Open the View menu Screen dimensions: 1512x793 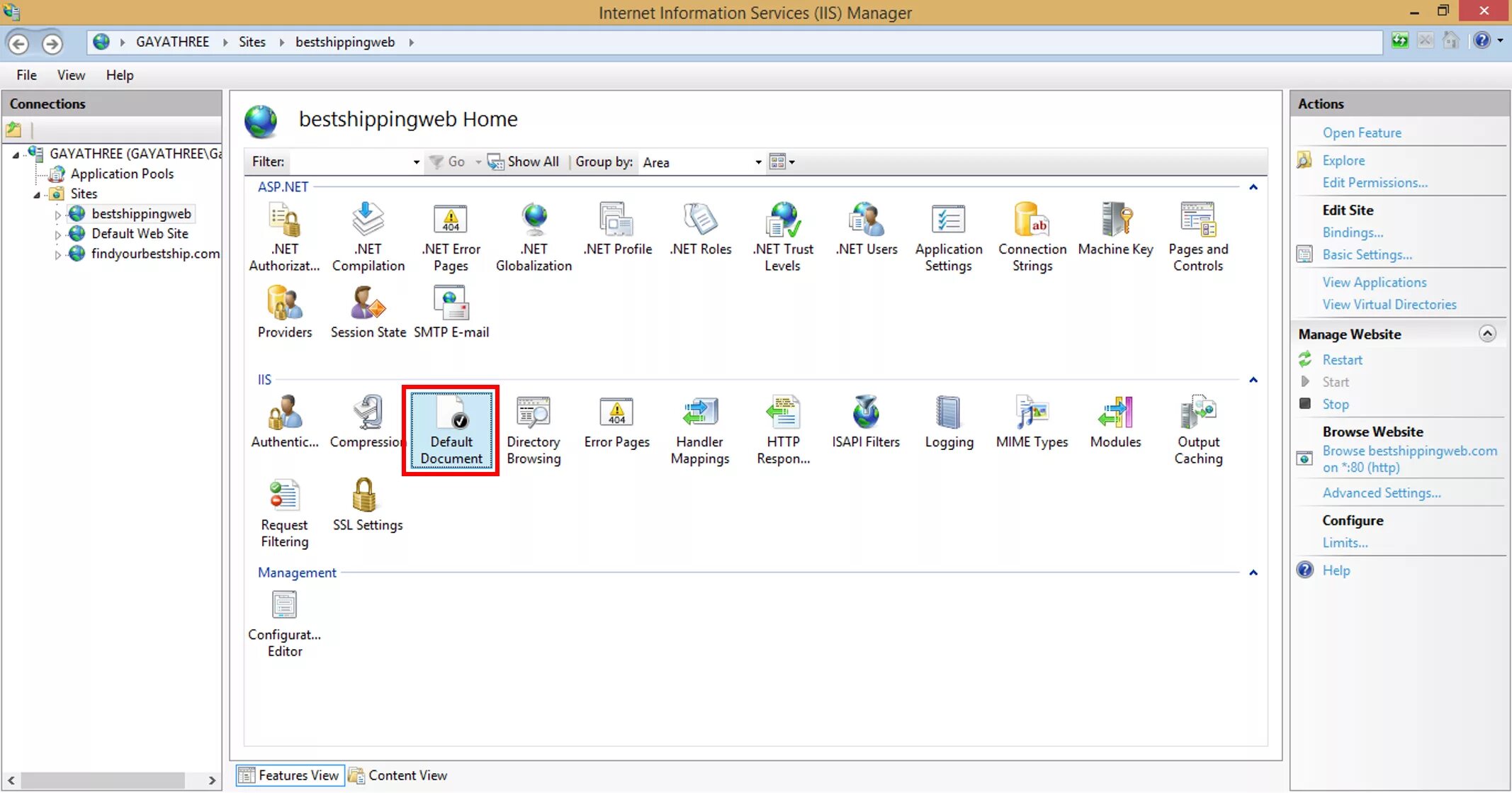[71, 75]
